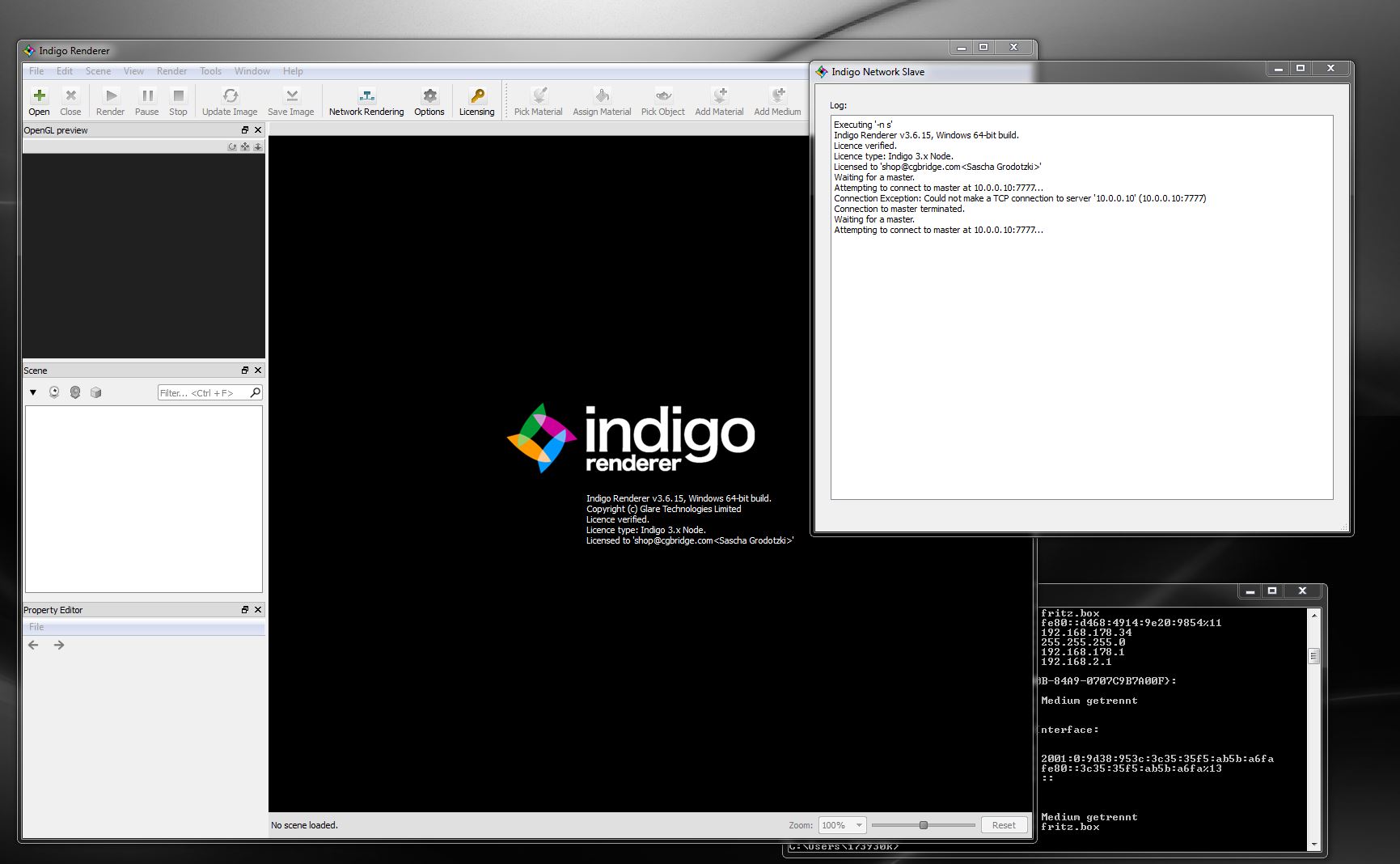Click the Reset zoom button
This screenshot has height=864, width=1400.
[1004, 825]
